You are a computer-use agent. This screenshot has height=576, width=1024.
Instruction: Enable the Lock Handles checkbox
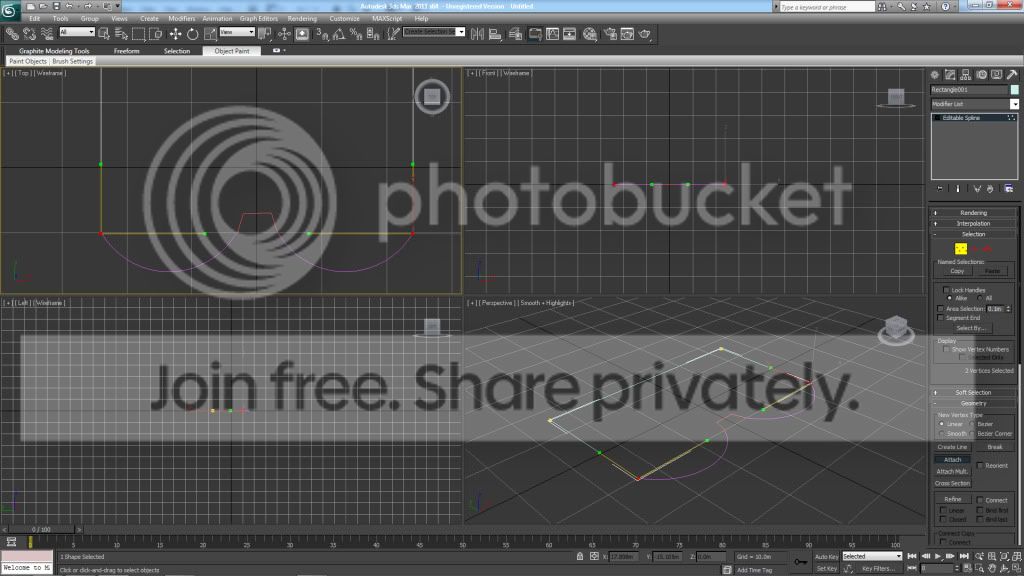click(x=946, y=290)
